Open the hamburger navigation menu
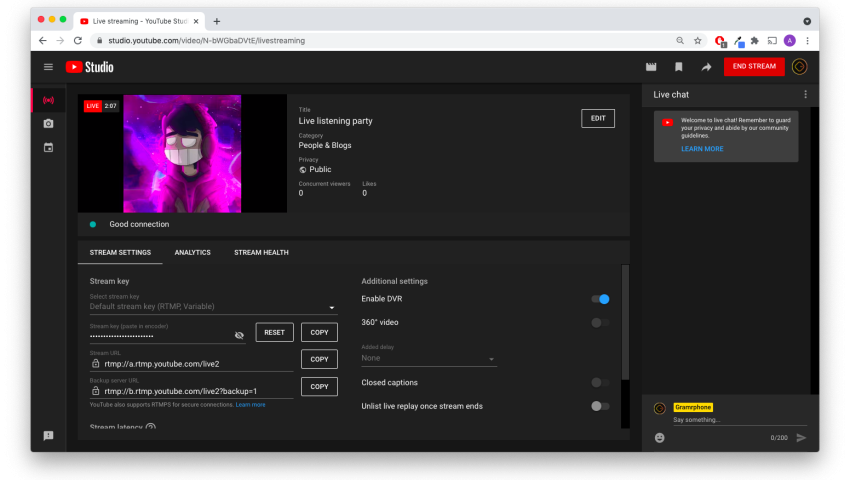The height and width of the screenshot is (480, 850). [48, 67]
